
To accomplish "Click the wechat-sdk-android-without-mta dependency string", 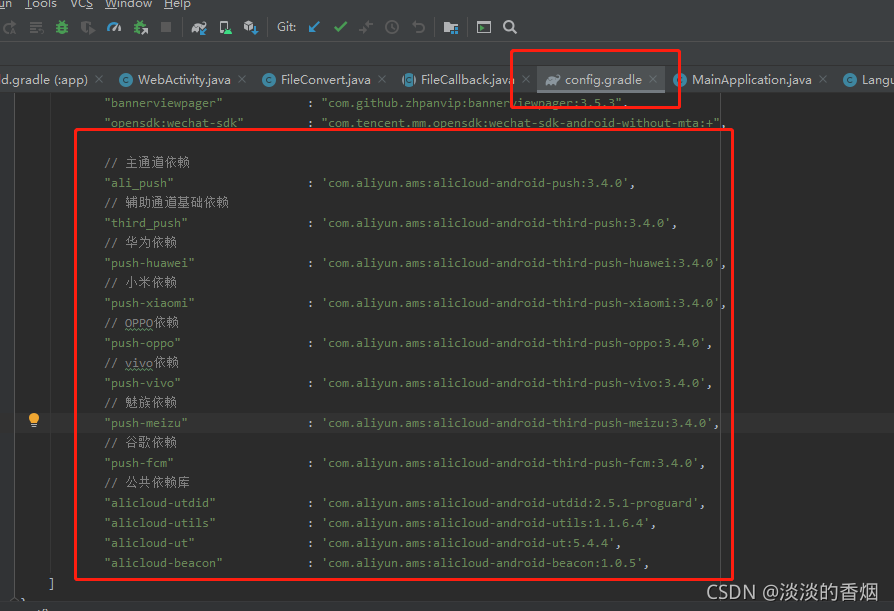I will click(521, 123).
